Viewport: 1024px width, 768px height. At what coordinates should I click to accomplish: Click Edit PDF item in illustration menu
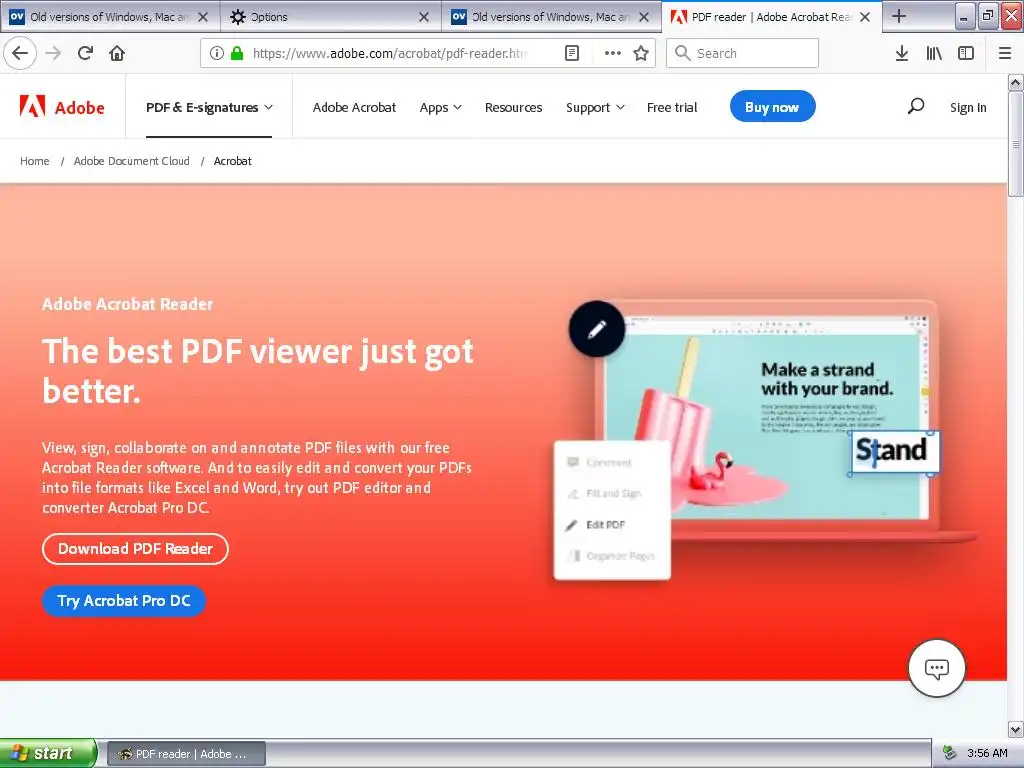pyautogui.click(x=605, y=524)
